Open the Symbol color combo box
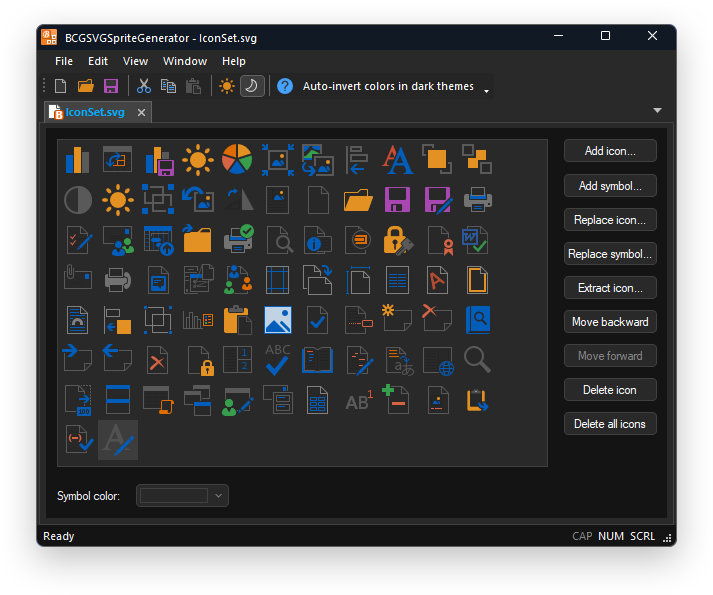713x595 pixels. (182, 495)
